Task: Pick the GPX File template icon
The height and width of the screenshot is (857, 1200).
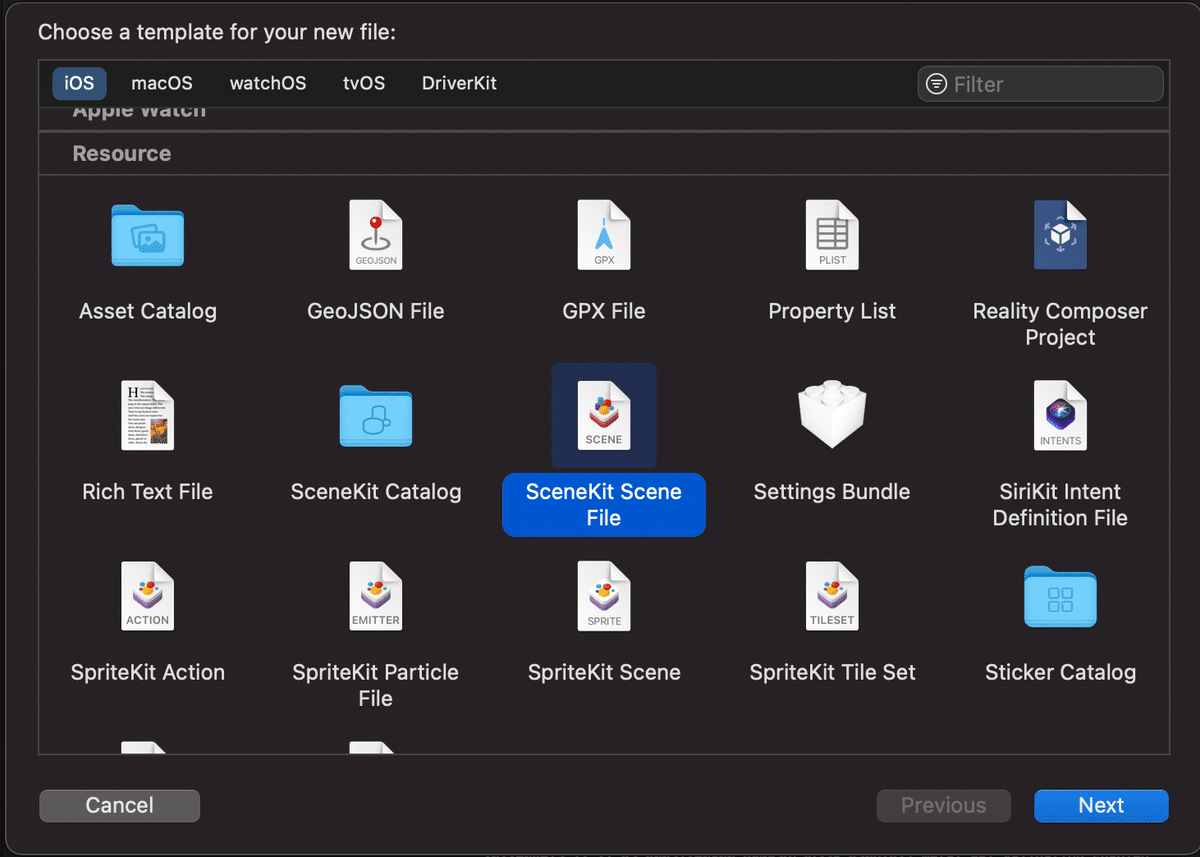Action: (x=604, y=234)
